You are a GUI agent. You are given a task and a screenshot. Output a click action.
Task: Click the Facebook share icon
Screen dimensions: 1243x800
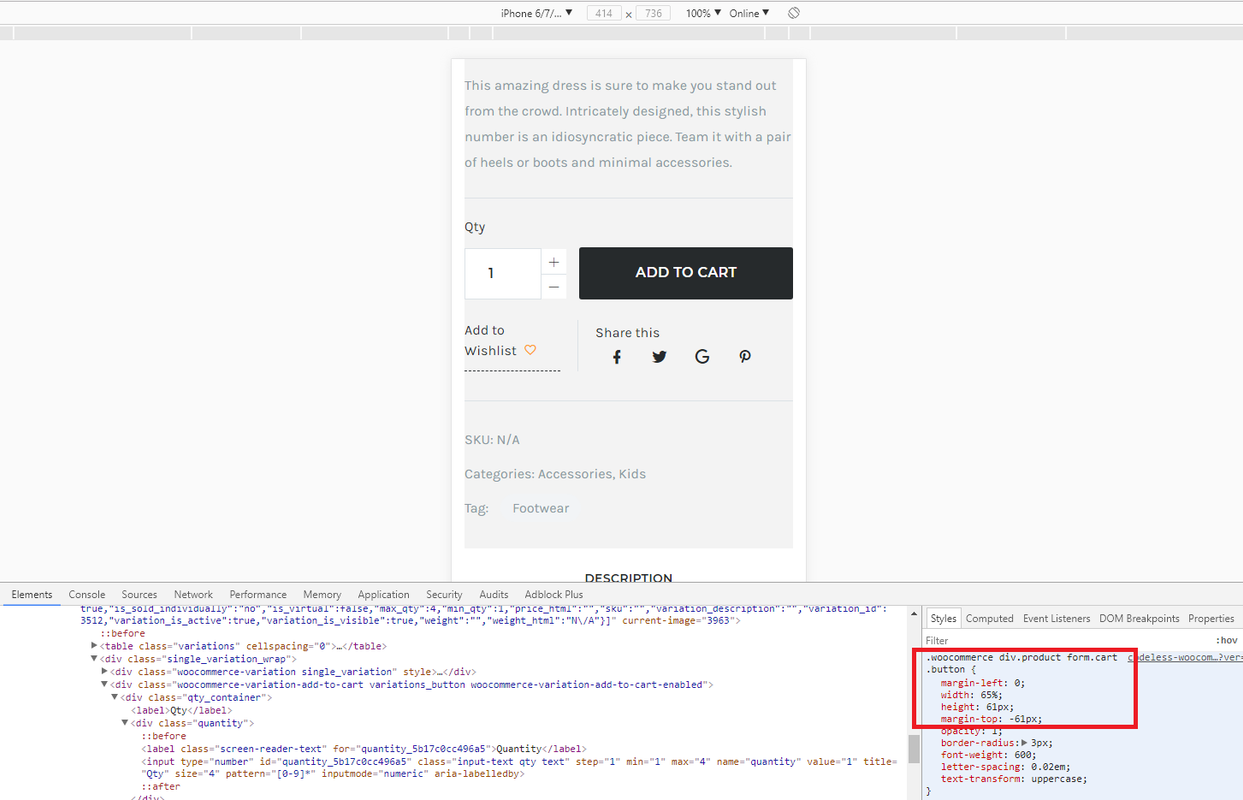point(617,357)
